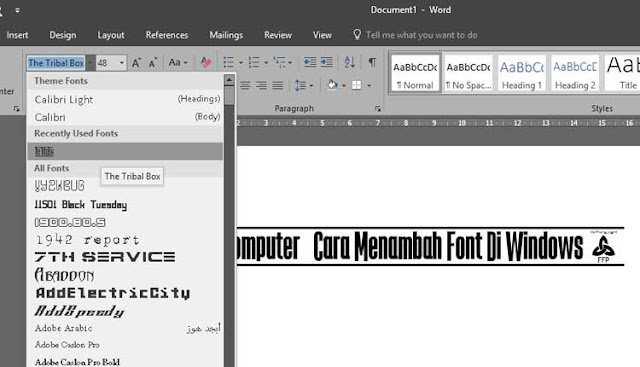Select the AddElectricCity font
640x367 pixels.
125,293
